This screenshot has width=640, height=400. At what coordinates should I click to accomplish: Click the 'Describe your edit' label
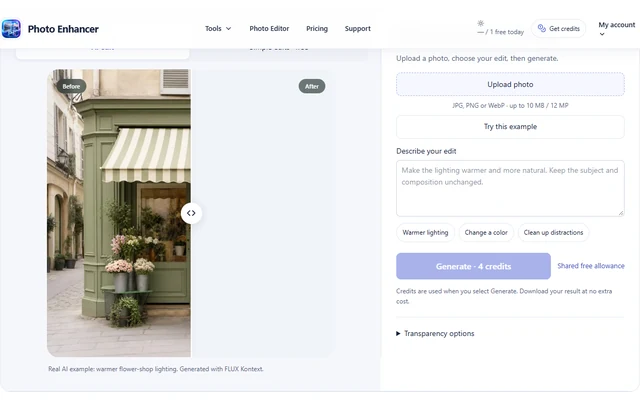point(426,151)
